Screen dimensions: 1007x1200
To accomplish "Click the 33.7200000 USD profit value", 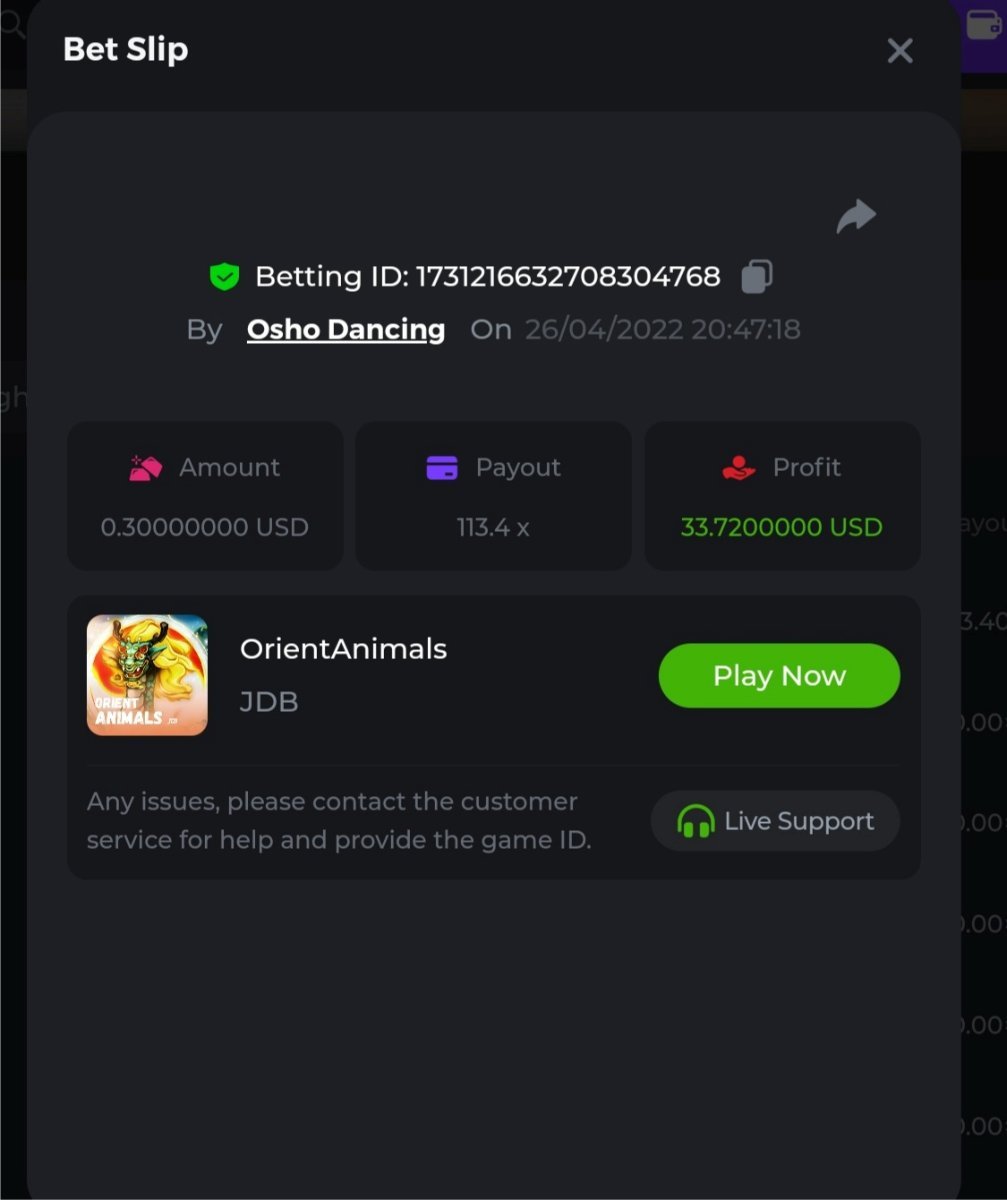I will pos(781,527).
